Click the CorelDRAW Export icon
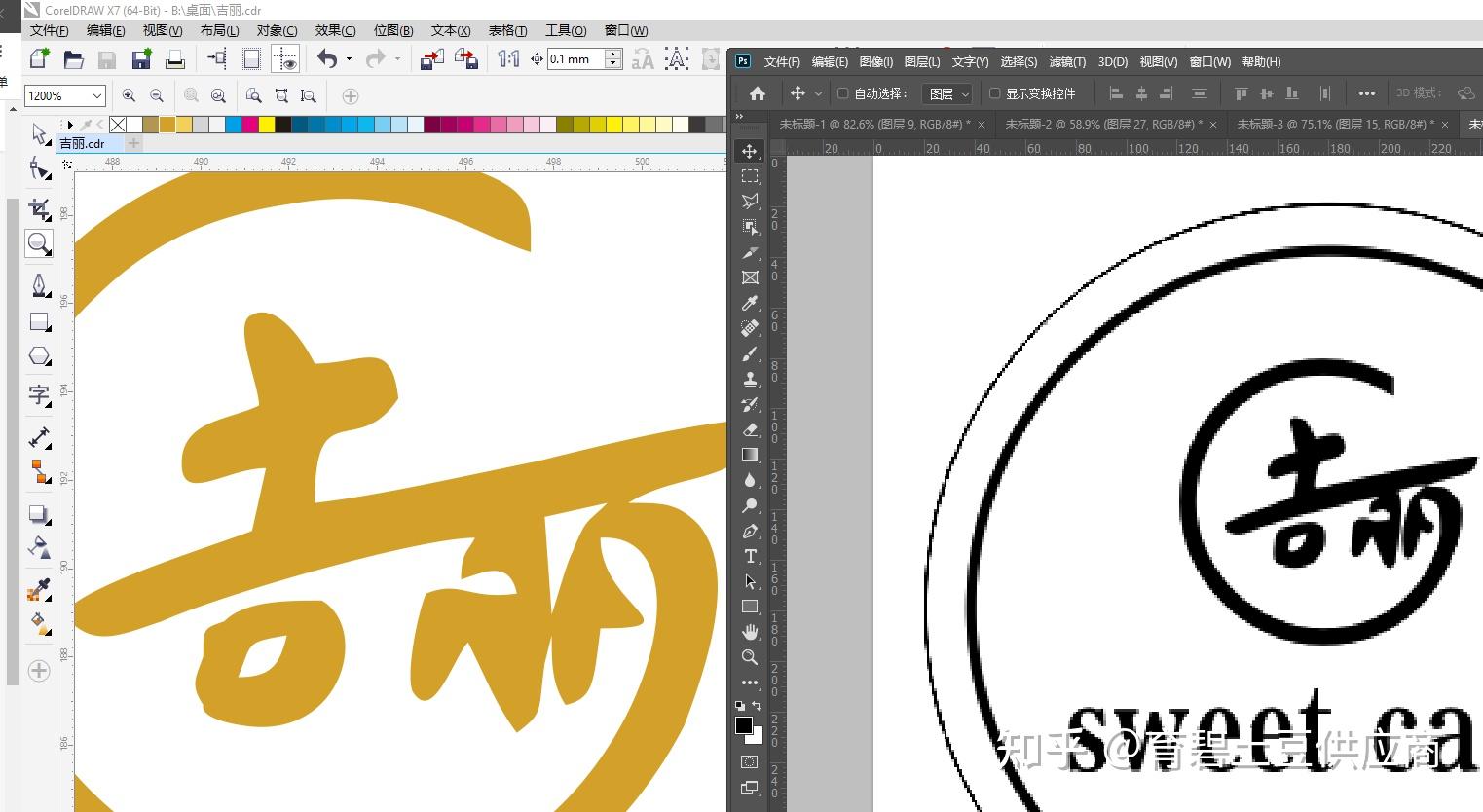Screen dimensions: 1483x812 (x=466, y=59)
